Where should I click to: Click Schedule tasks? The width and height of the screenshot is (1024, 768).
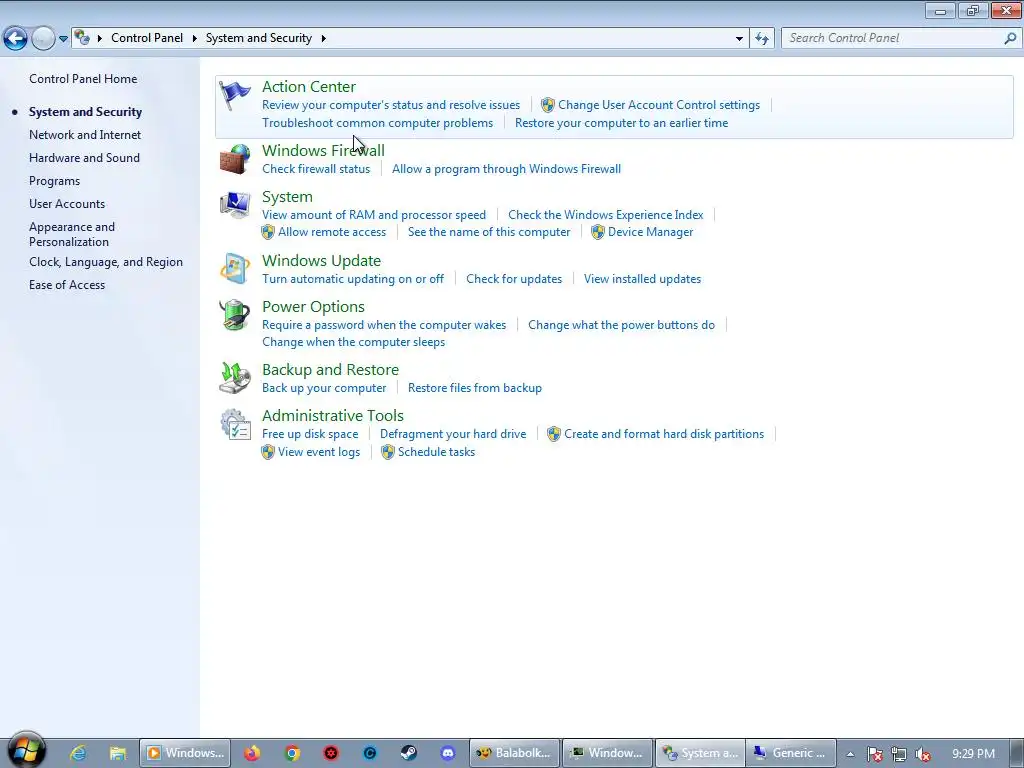(436, 452)
